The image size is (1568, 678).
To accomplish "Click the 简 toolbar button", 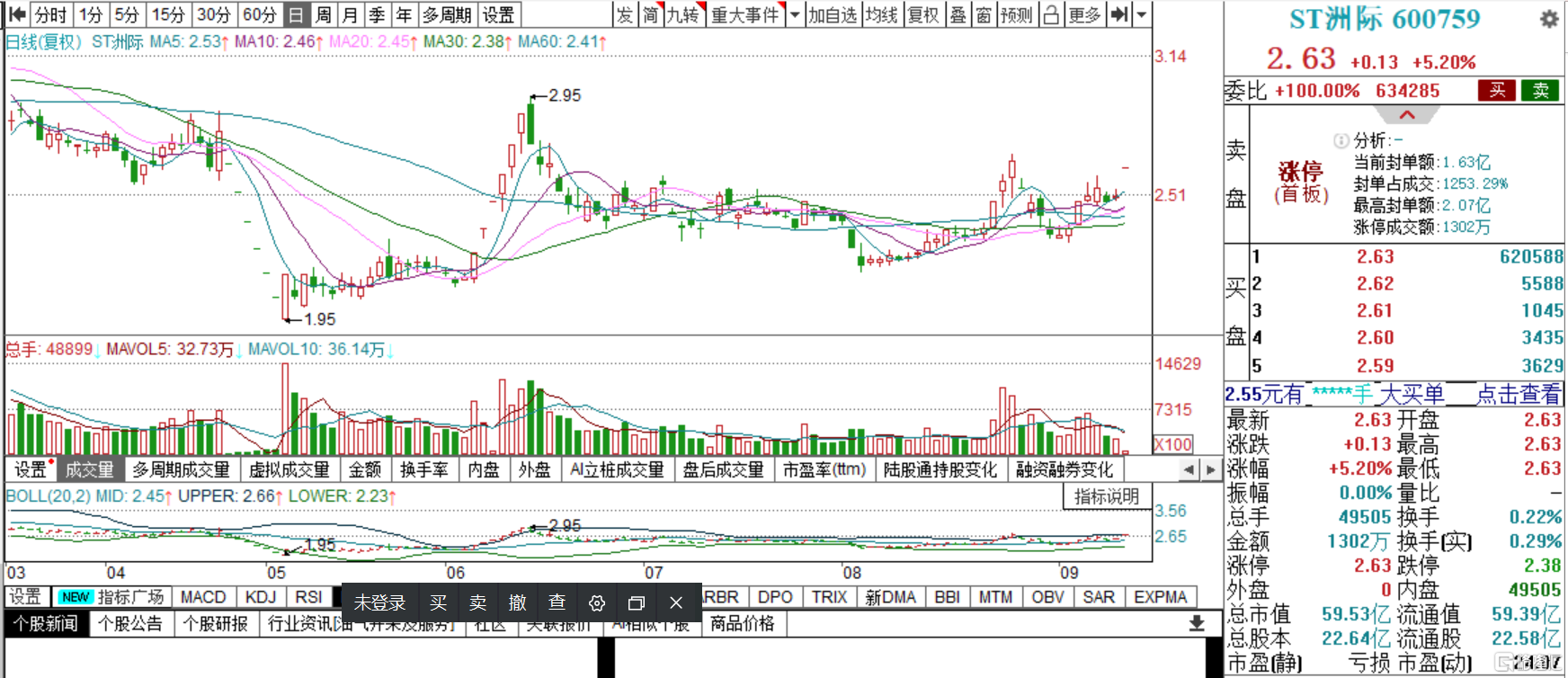I will (x=651, y=14).
